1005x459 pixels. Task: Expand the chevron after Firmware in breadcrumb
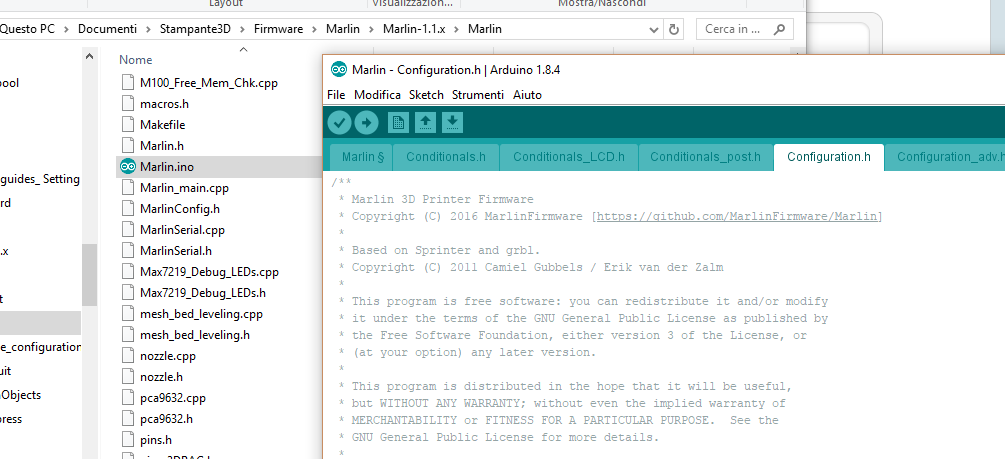[x=314, y=29]
